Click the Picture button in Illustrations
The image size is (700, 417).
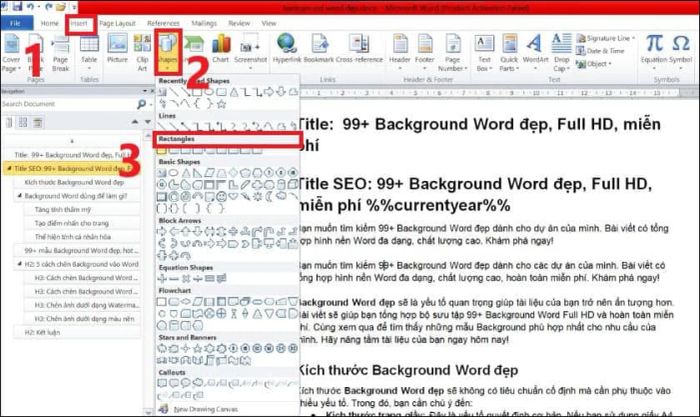coord(117,49)
